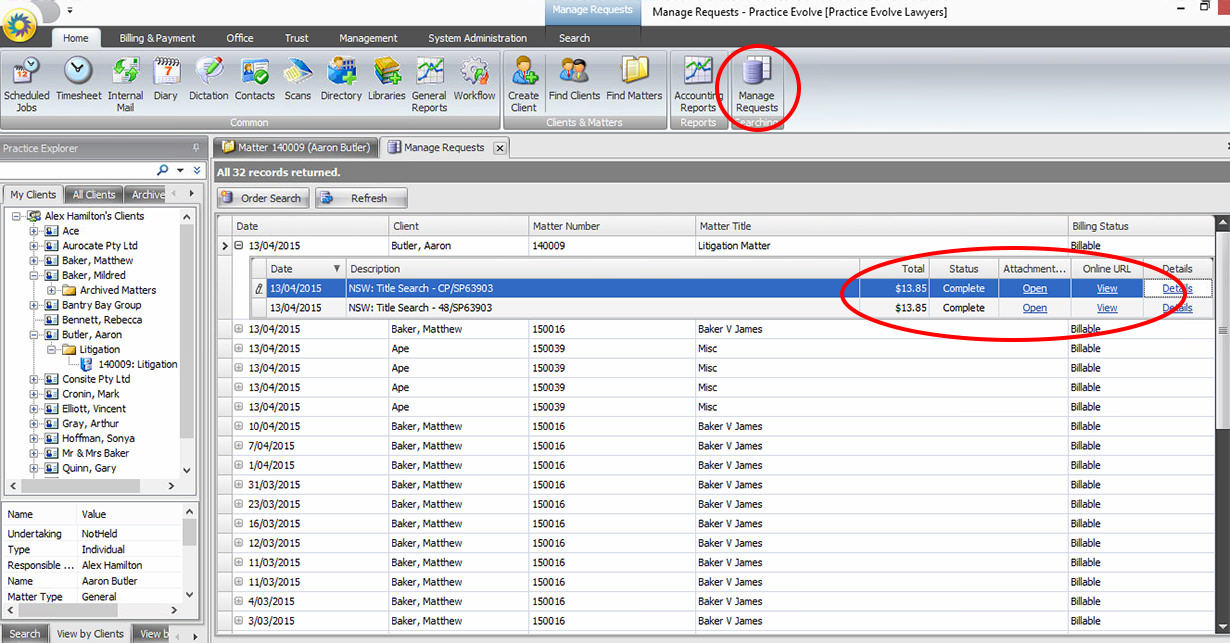Open the NSW Title Search attachment
Screen dimensions: 1230x643
(x=1034, y=288)
